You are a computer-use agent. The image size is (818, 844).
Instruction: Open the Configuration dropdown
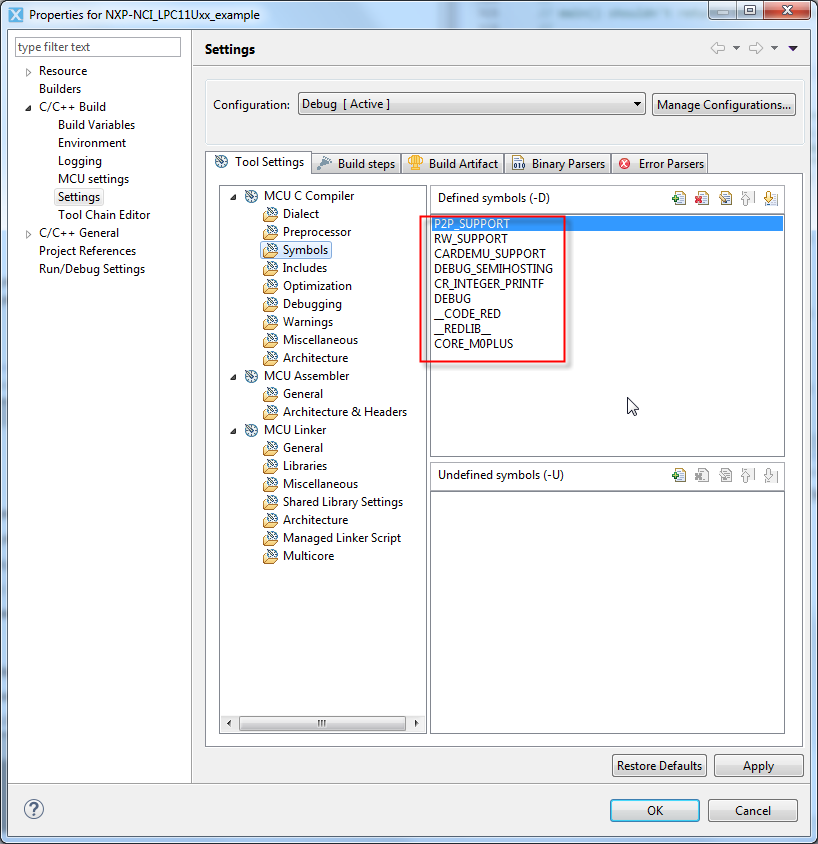tap(471, 104)
